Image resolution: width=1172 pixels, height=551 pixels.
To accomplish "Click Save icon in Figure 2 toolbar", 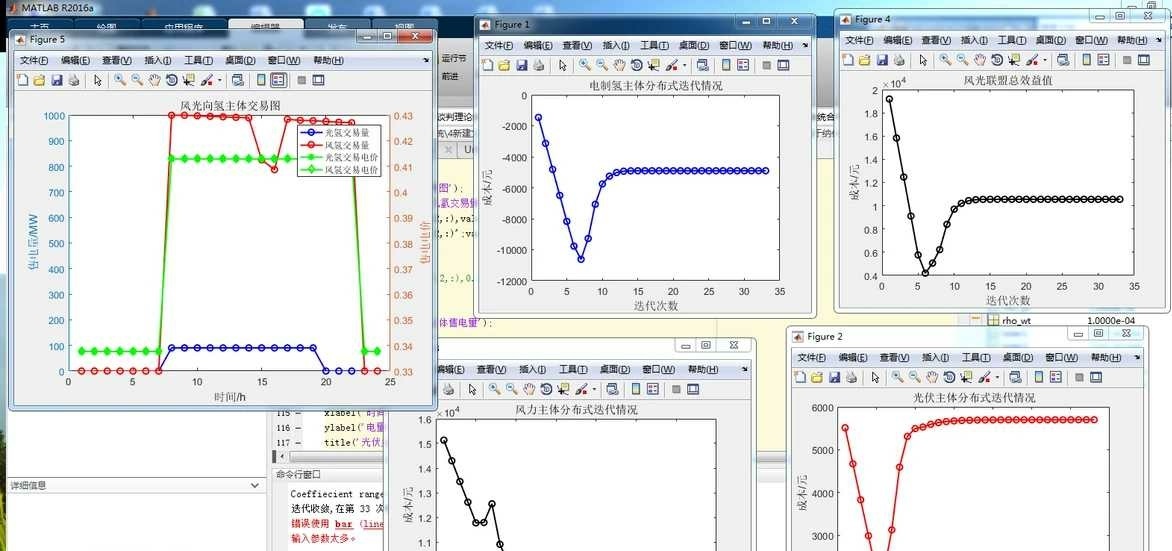I will (x=834, y=378).
